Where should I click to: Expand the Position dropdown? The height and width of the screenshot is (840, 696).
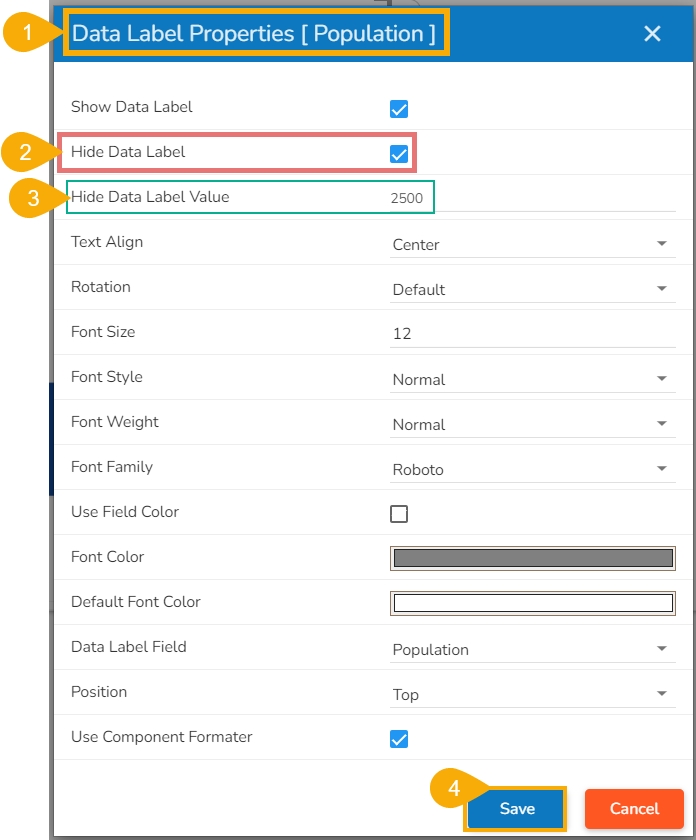[530, 694]
